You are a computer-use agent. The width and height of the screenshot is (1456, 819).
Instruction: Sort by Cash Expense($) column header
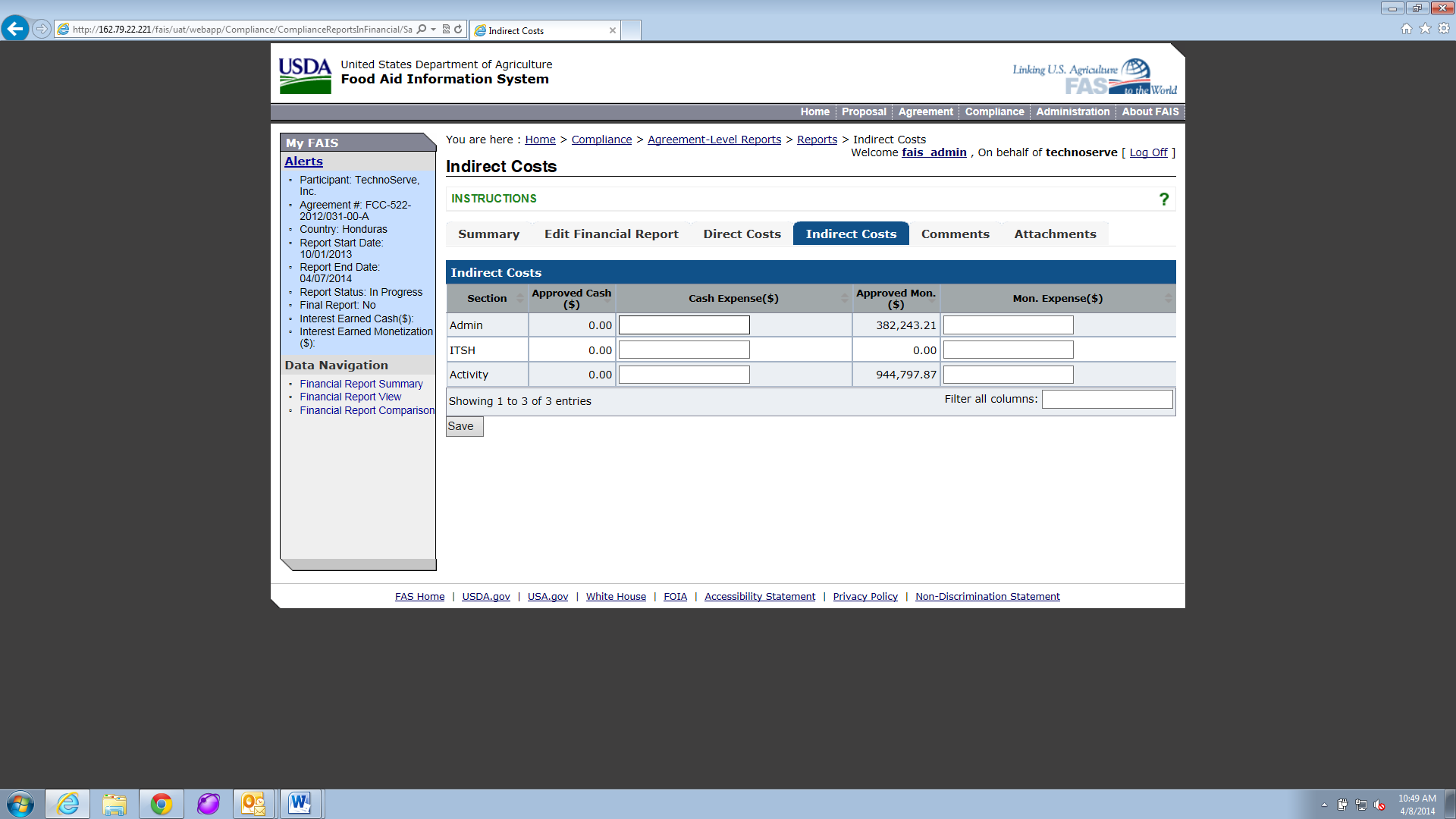(733, 299)
